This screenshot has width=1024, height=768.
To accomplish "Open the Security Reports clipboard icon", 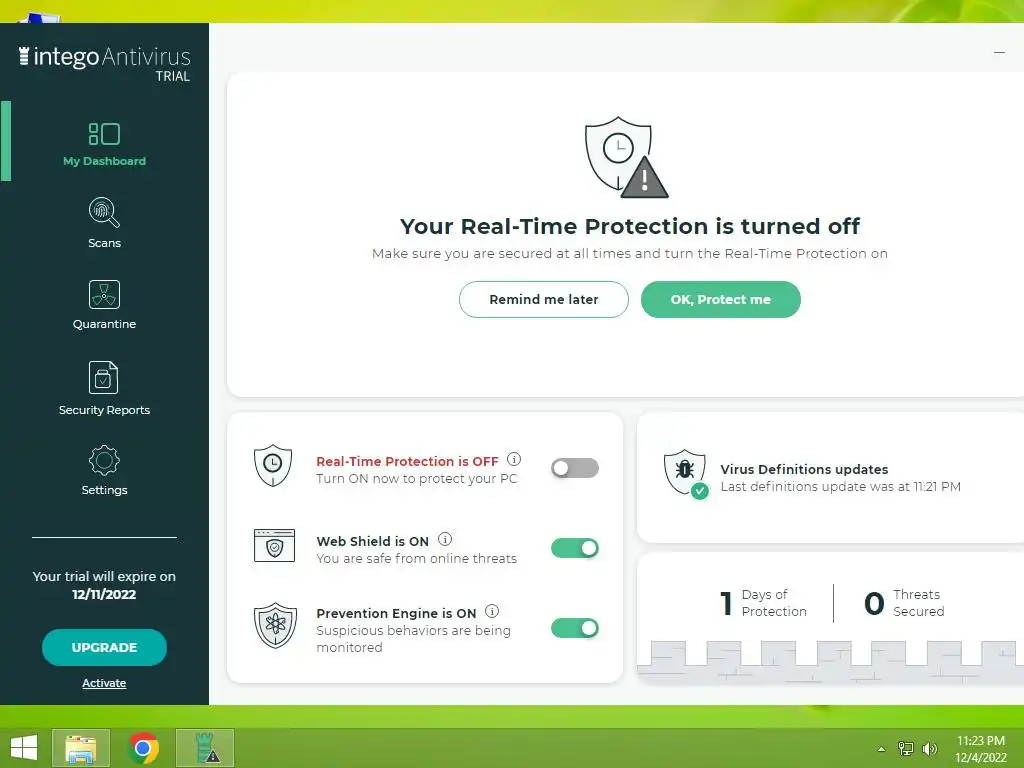I will click(x=103, y=377).
